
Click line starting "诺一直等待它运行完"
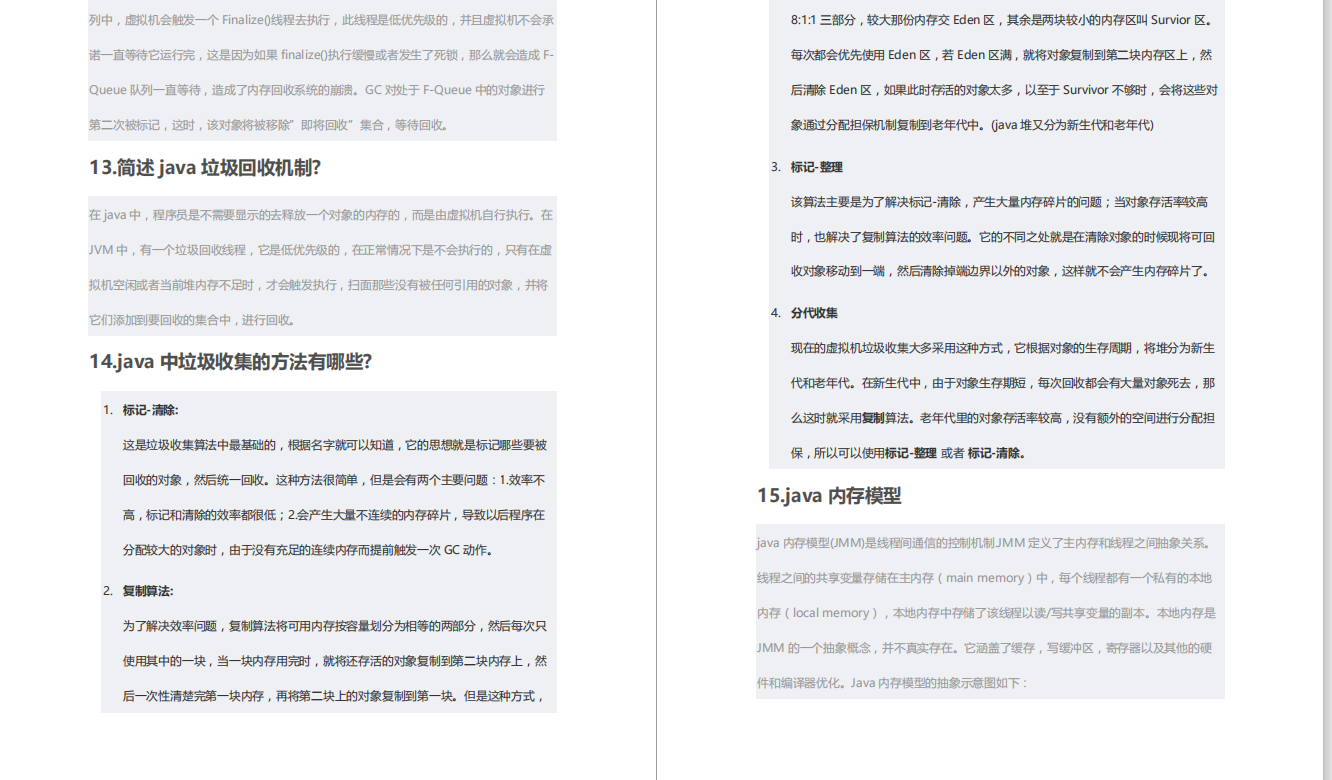[x=322, y=55]
